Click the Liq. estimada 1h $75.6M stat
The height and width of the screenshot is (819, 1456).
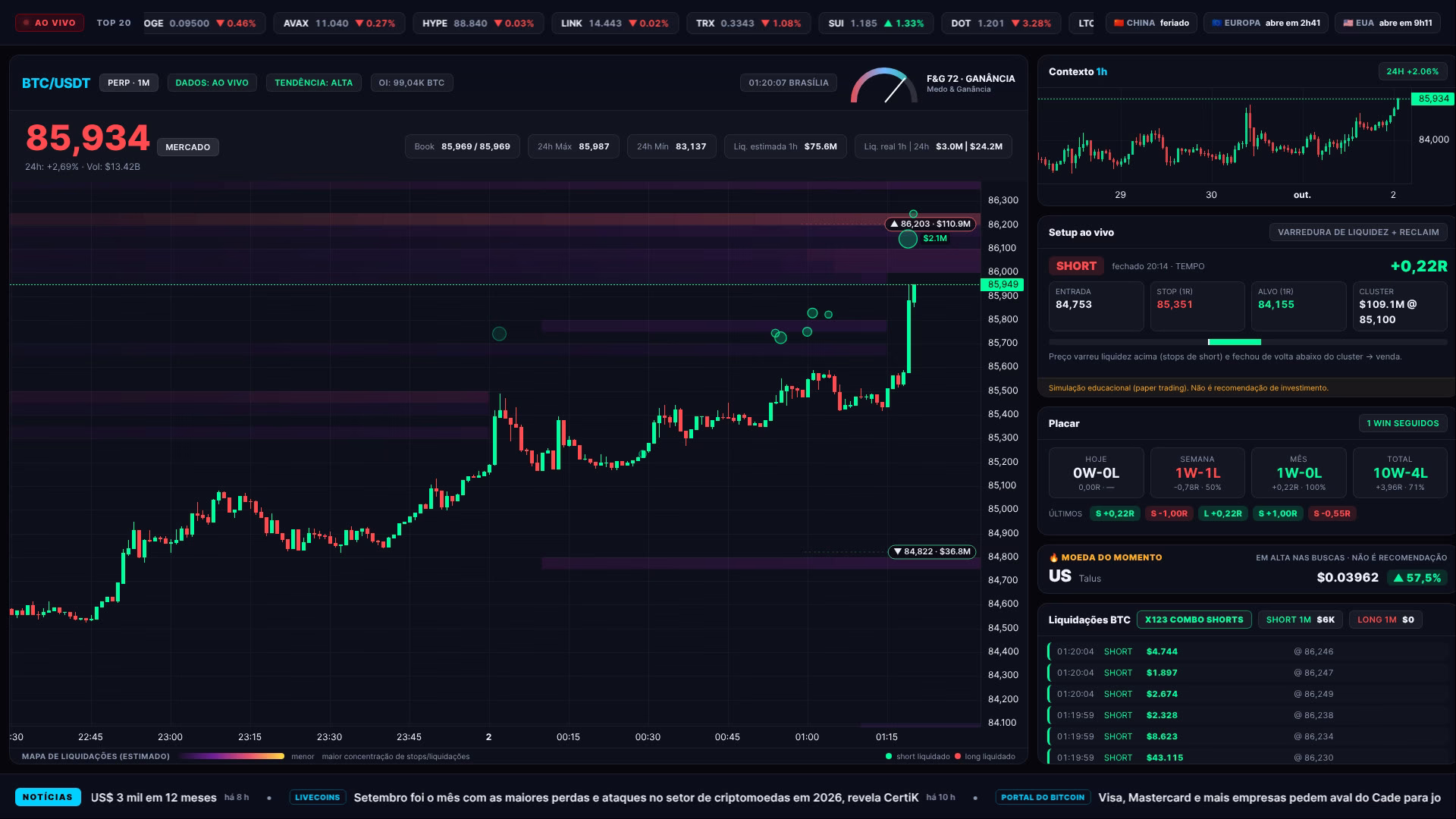(x=785, y=146)
